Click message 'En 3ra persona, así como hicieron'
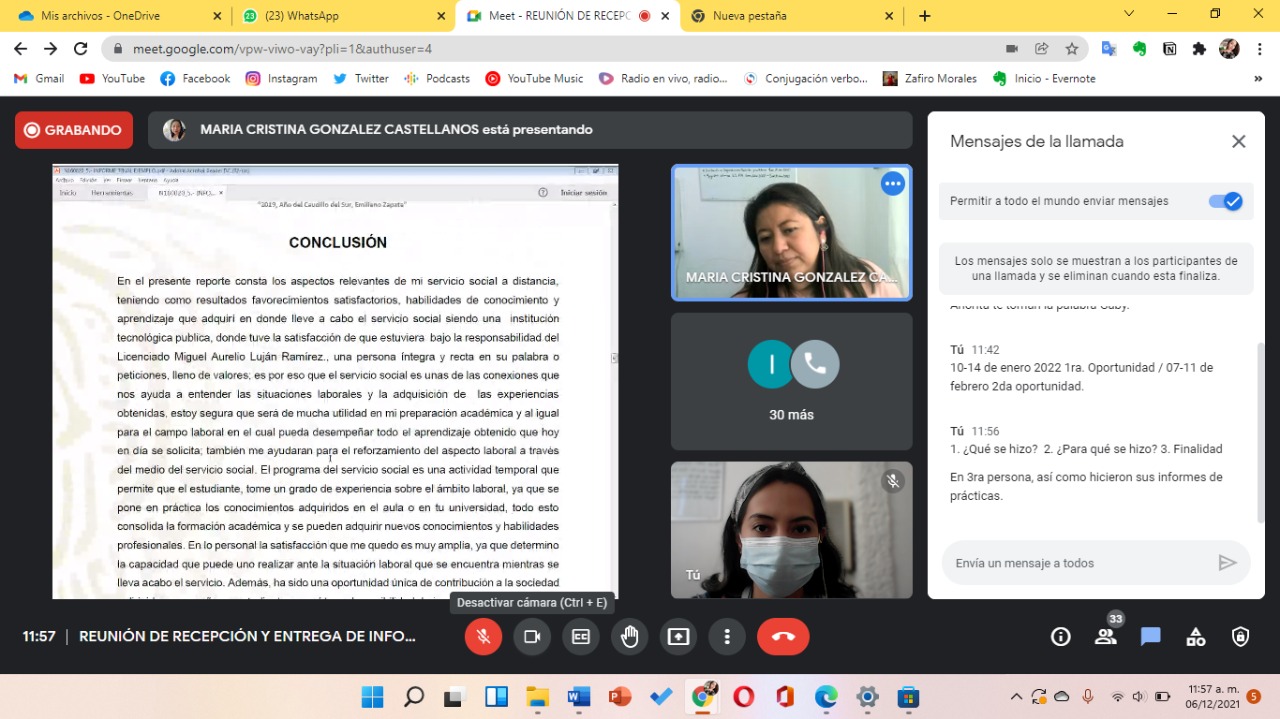 point(1086,486)
